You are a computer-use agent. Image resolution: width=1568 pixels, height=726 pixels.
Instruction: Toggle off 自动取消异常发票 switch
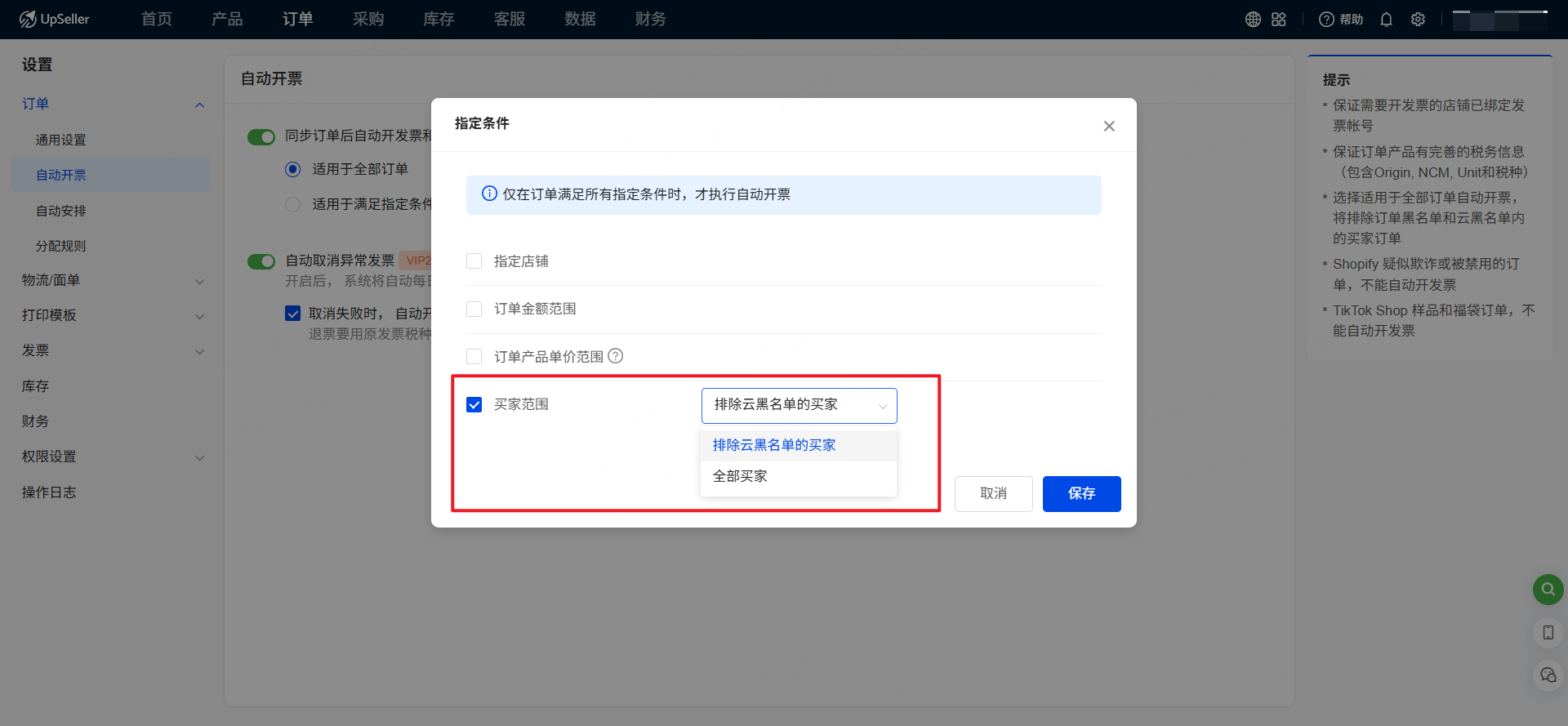click(x=261, y=261)
